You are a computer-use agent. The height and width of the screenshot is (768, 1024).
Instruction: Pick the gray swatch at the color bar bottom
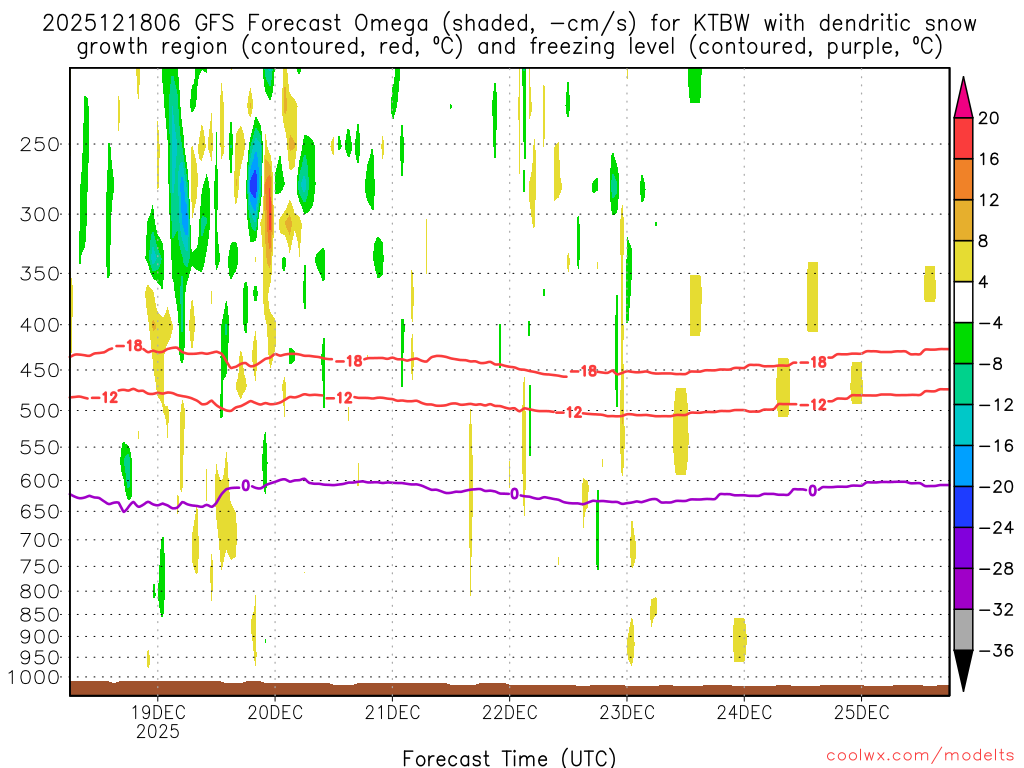963,629
